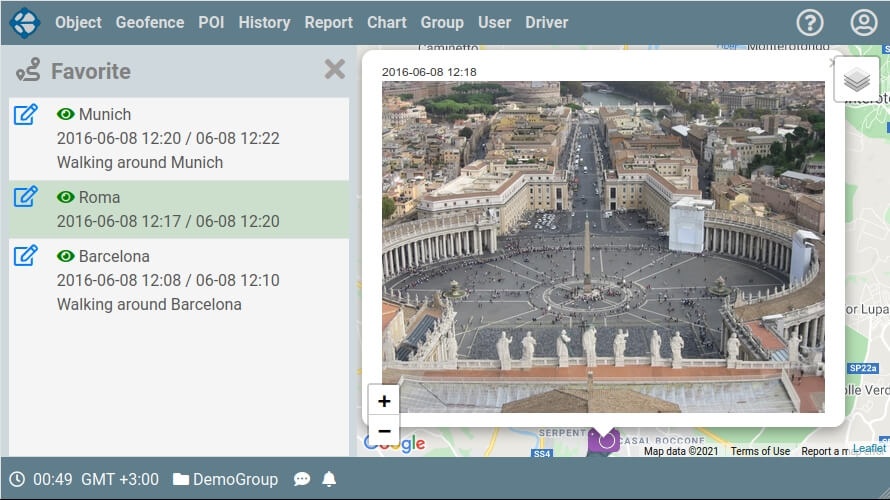
Task: Open the GMT +3:00 timezone selector
Action: point(119,480)
